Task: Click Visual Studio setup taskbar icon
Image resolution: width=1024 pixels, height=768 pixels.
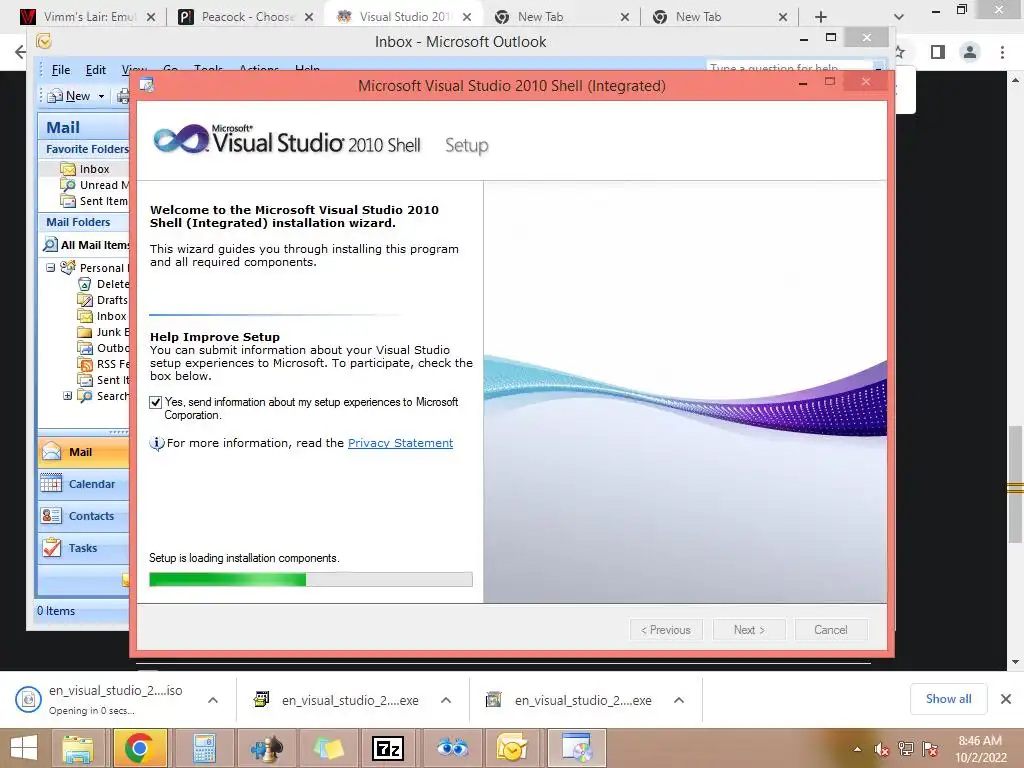Action: [x=576, y=748]
